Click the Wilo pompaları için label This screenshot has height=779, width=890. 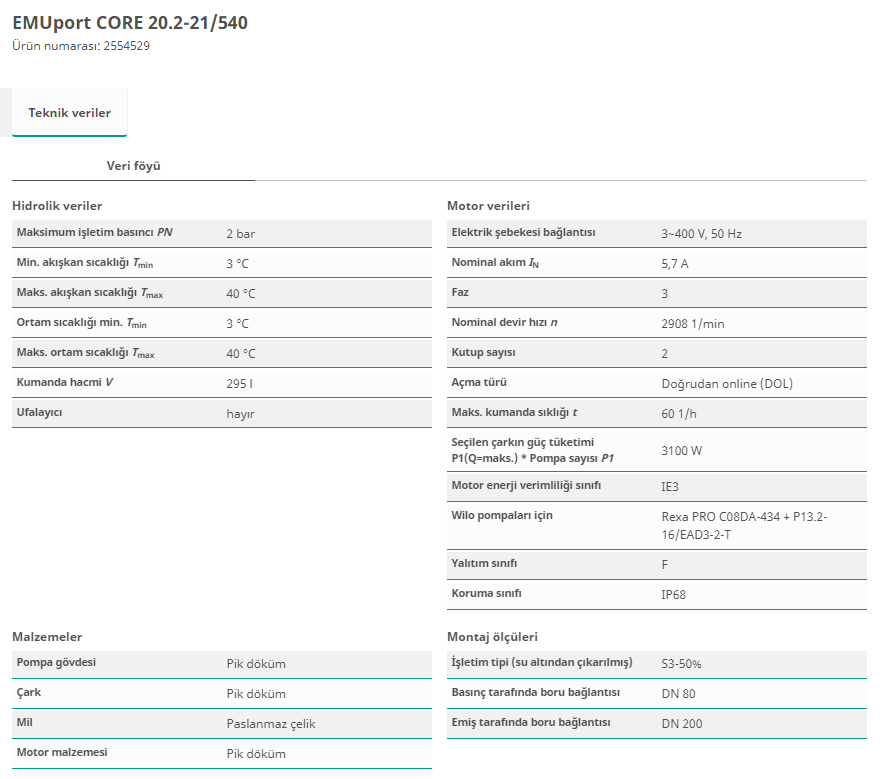coord(502,516)
